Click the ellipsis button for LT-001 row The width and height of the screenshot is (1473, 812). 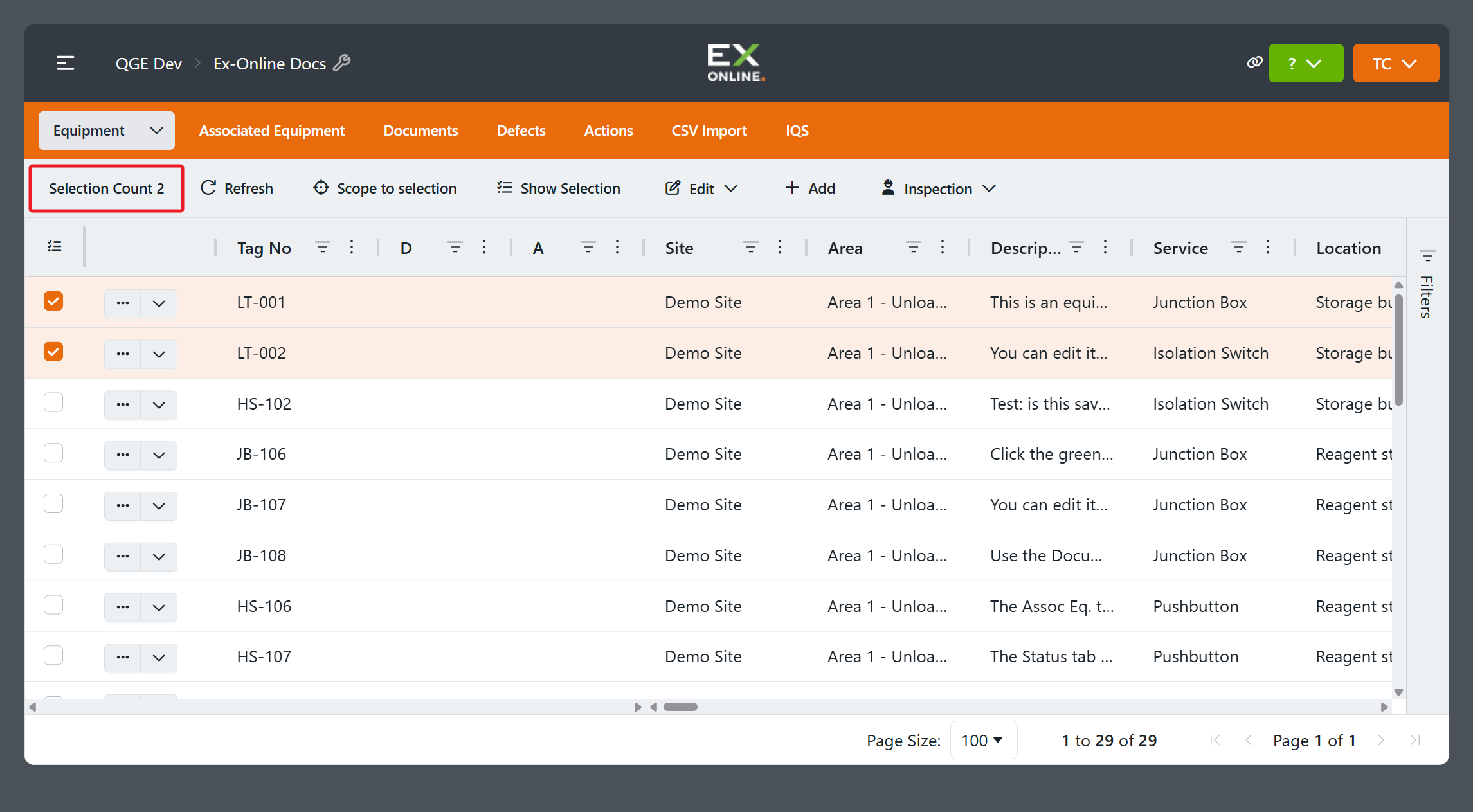(x=123, y=303)
